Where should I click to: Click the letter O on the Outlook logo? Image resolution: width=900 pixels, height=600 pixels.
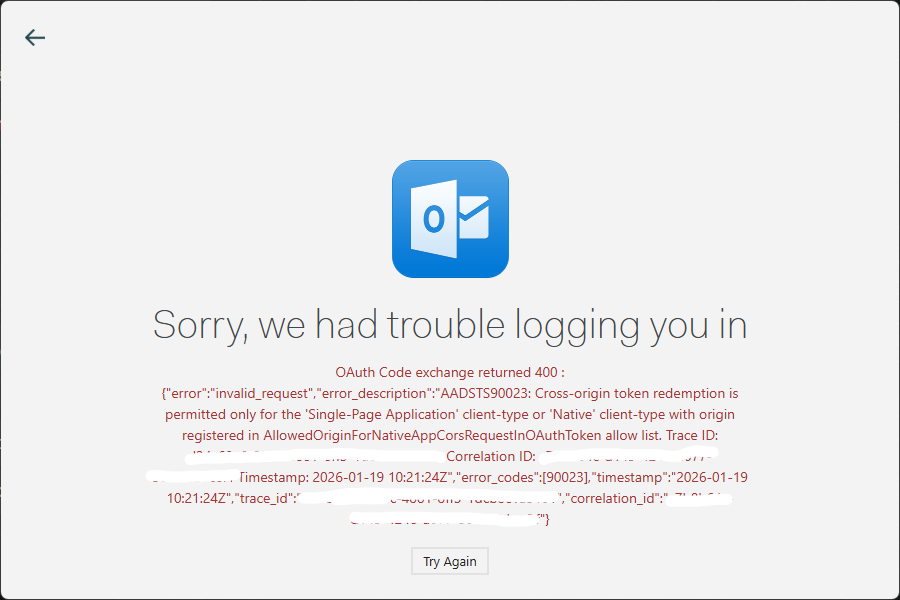click(434, 219)
